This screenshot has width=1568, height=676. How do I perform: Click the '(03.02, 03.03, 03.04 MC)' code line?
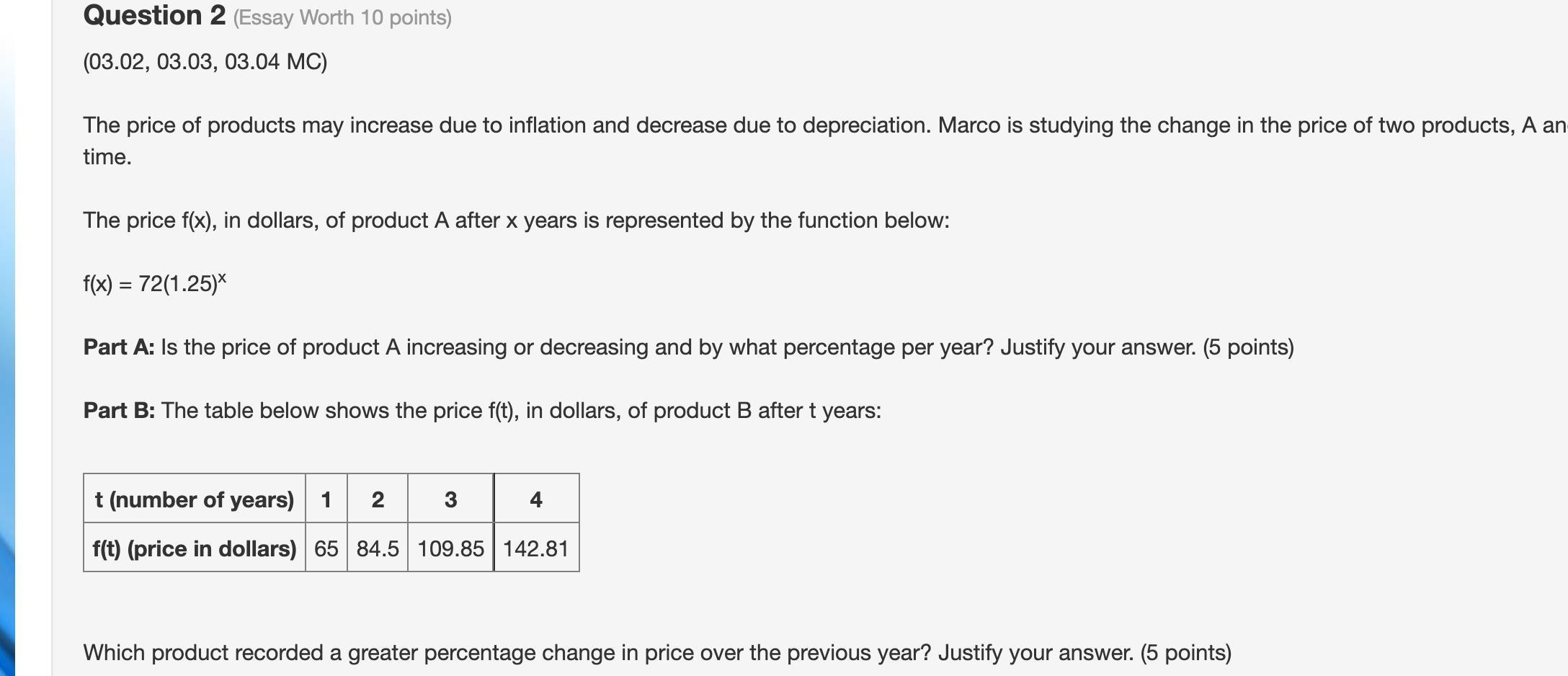205,62
